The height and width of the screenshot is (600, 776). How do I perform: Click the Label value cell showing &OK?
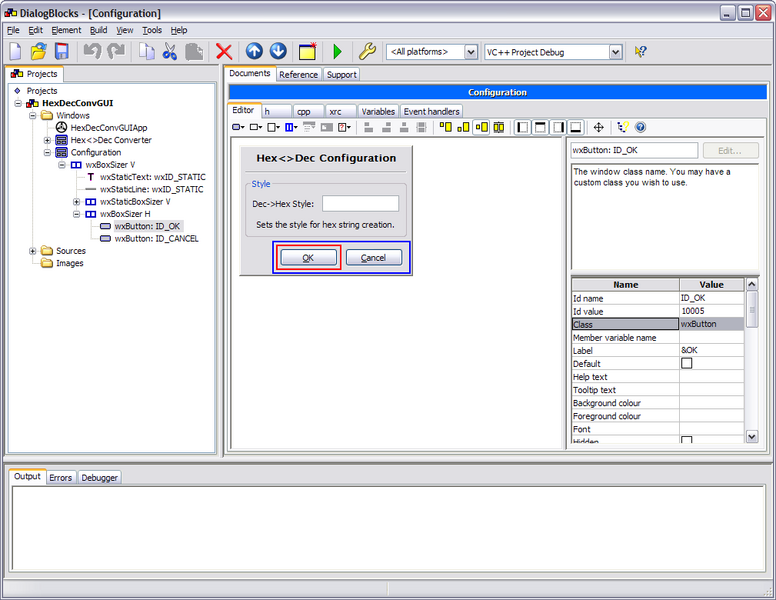pyautogui.click(x=711, y=350)
